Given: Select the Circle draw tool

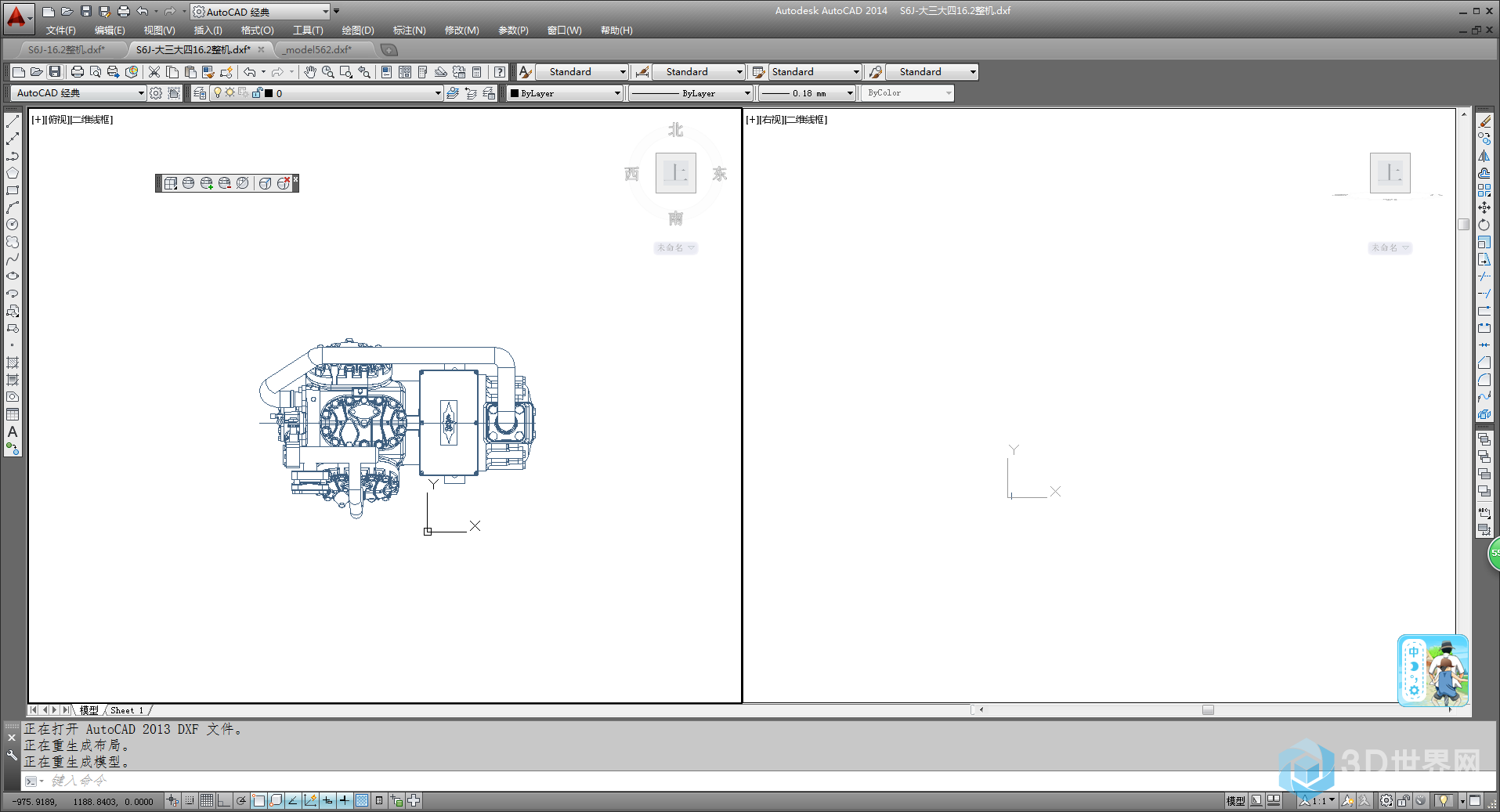Looking at the screenshot, I should point(13,225).
